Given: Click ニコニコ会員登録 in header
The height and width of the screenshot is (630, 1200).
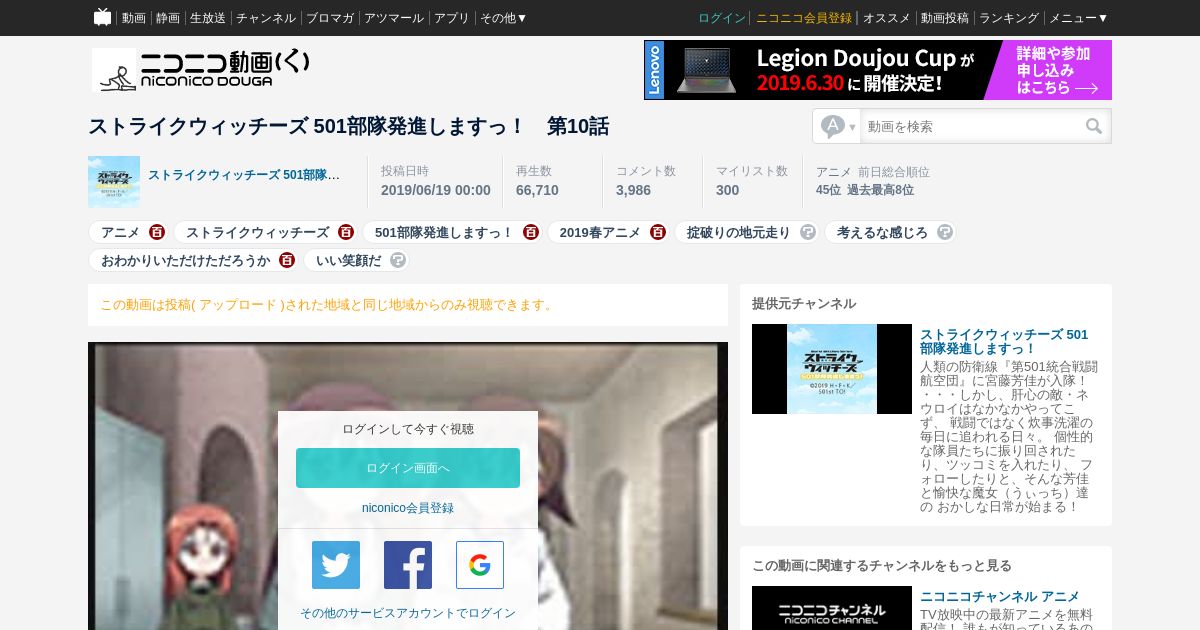Looking at the screenshot, I should [x=804, y=18].
